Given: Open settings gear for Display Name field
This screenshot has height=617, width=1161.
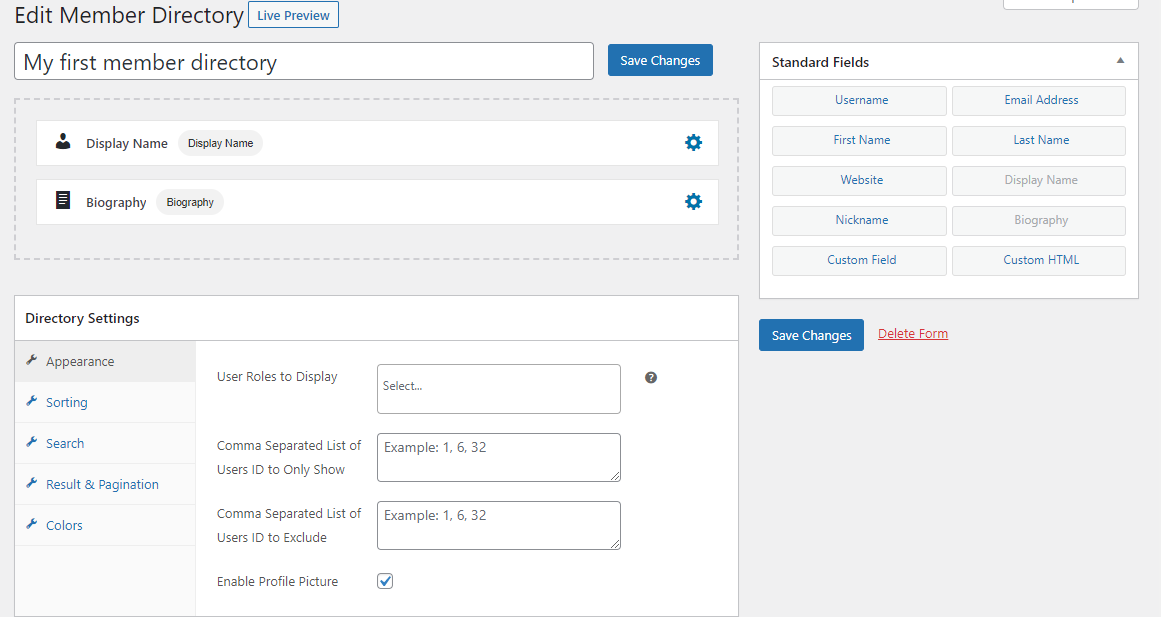Looking at the screenshot, I should tap(693, 143).
